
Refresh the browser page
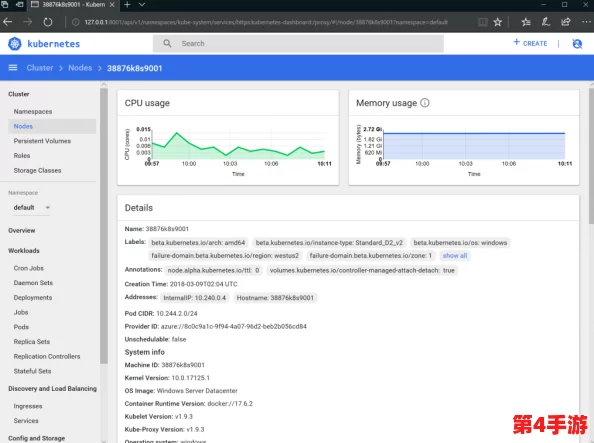click(x=48, y=22)
